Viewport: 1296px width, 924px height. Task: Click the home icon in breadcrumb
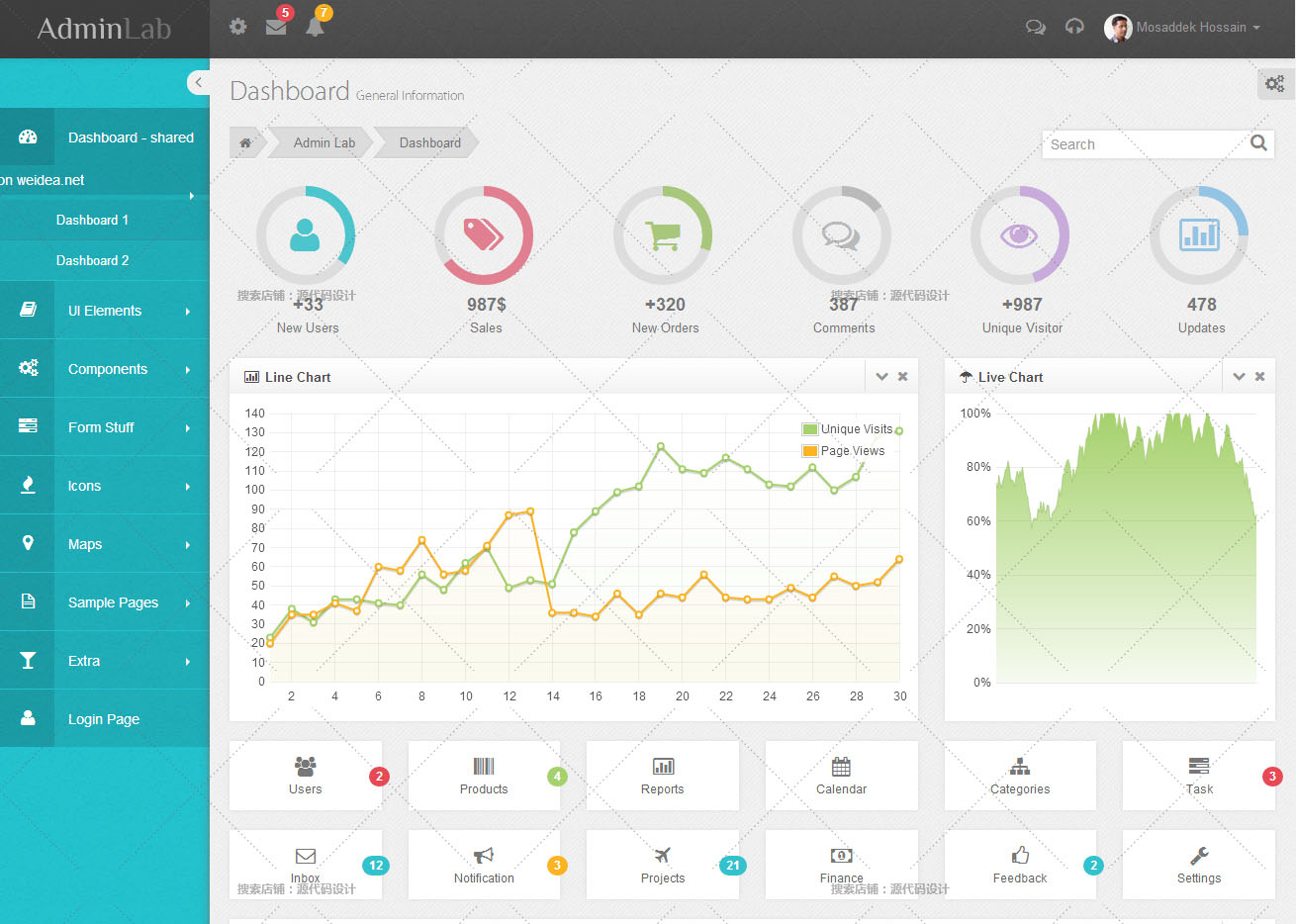point(245,142)
